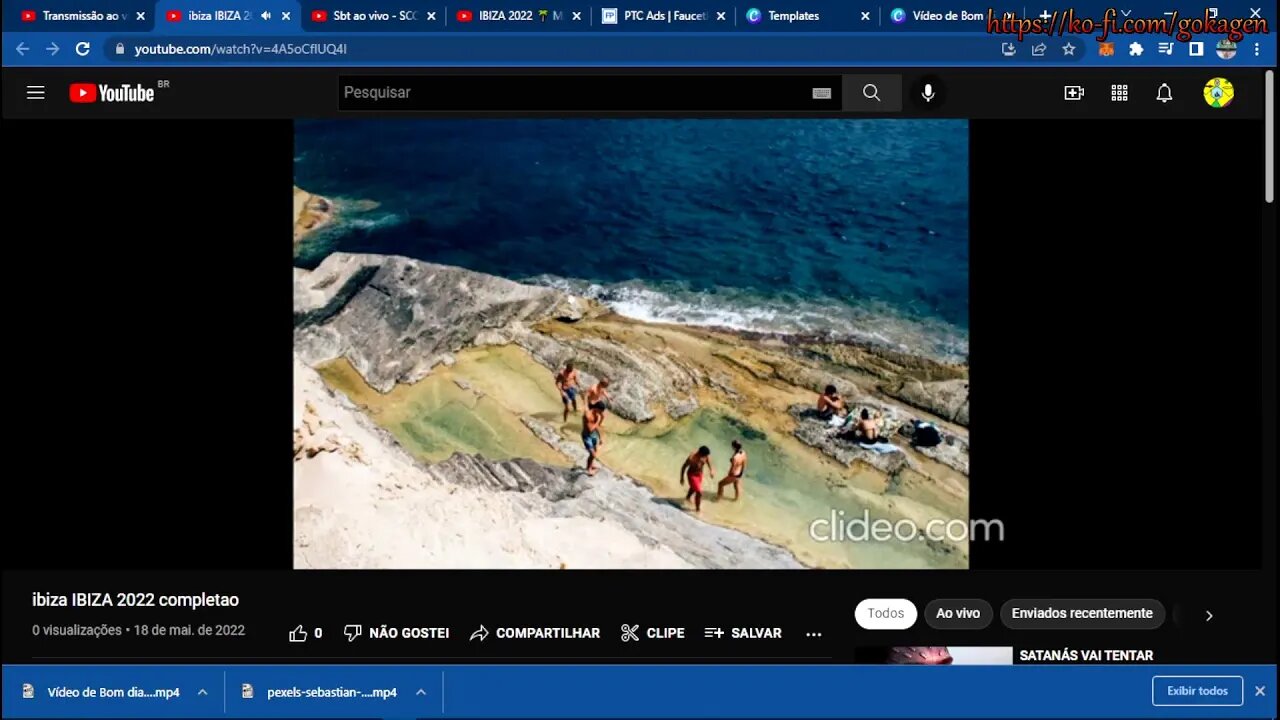Switch to Templates tab
Screen dimensions: 1280x720
pyautogui.click(x=808, y=16)
